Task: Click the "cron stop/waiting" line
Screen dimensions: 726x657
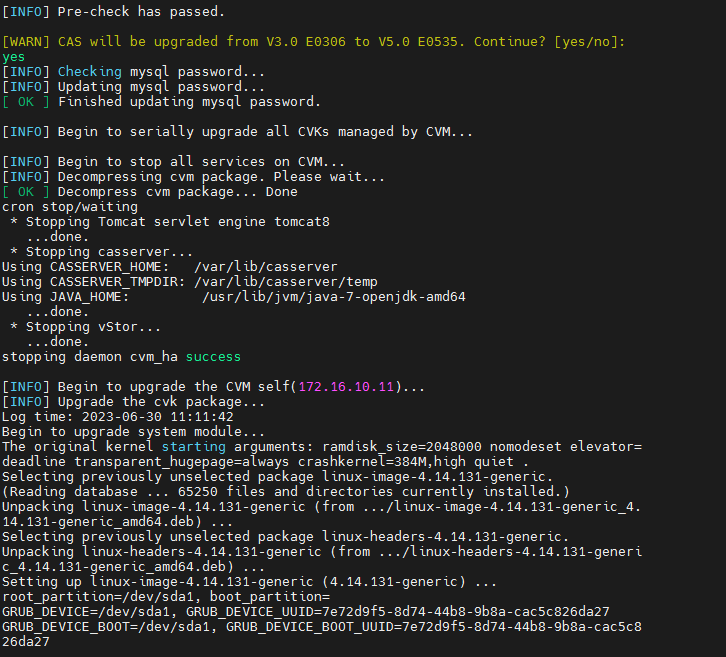Action: [x=70, y=207]
